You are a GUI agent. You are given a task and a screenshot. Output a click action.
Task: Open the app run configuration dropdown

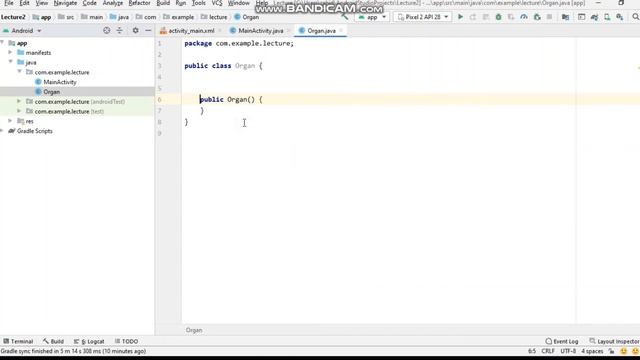coord(372,17)
